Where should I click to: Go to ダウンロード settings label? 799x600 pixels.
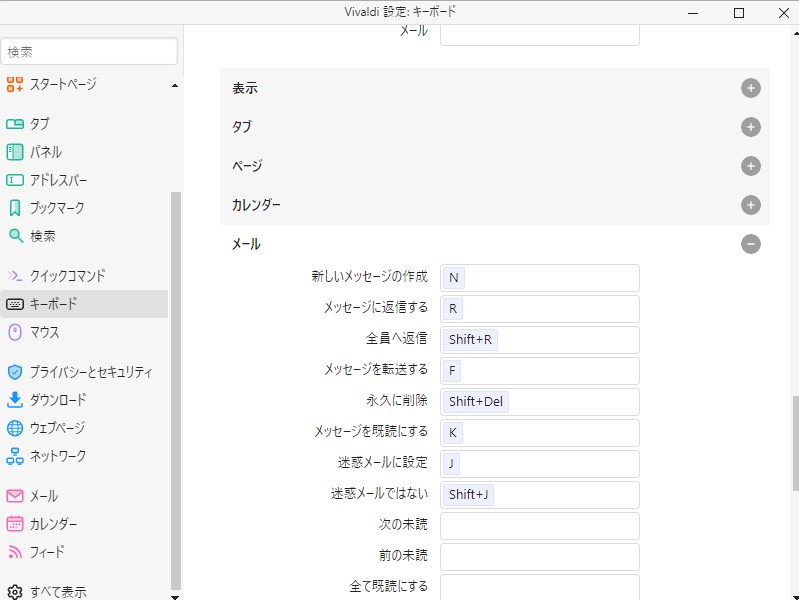58,400
